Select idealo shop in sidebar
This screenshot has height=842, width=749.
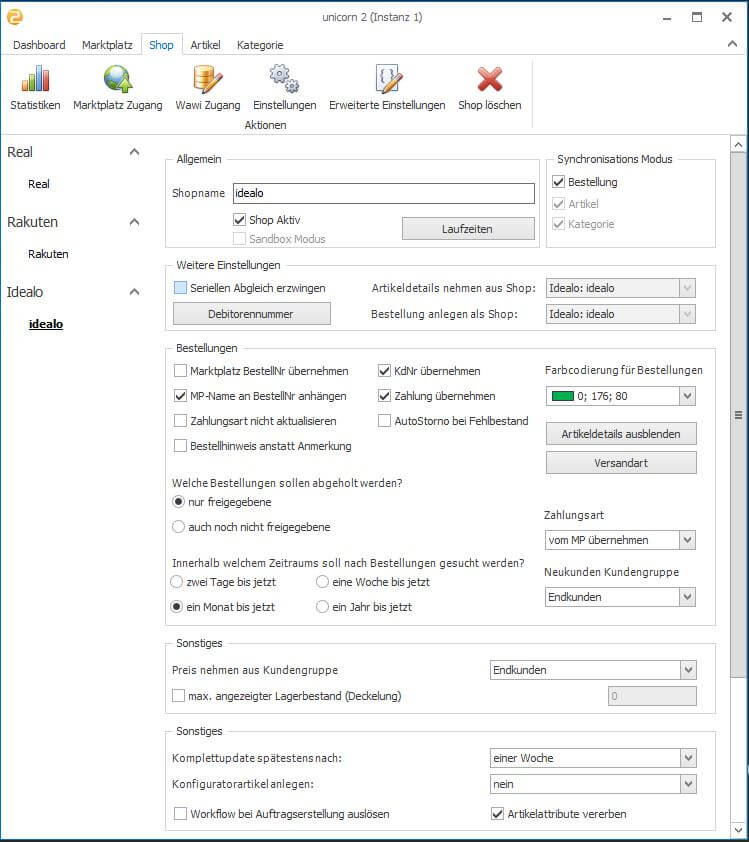point(46,324)
